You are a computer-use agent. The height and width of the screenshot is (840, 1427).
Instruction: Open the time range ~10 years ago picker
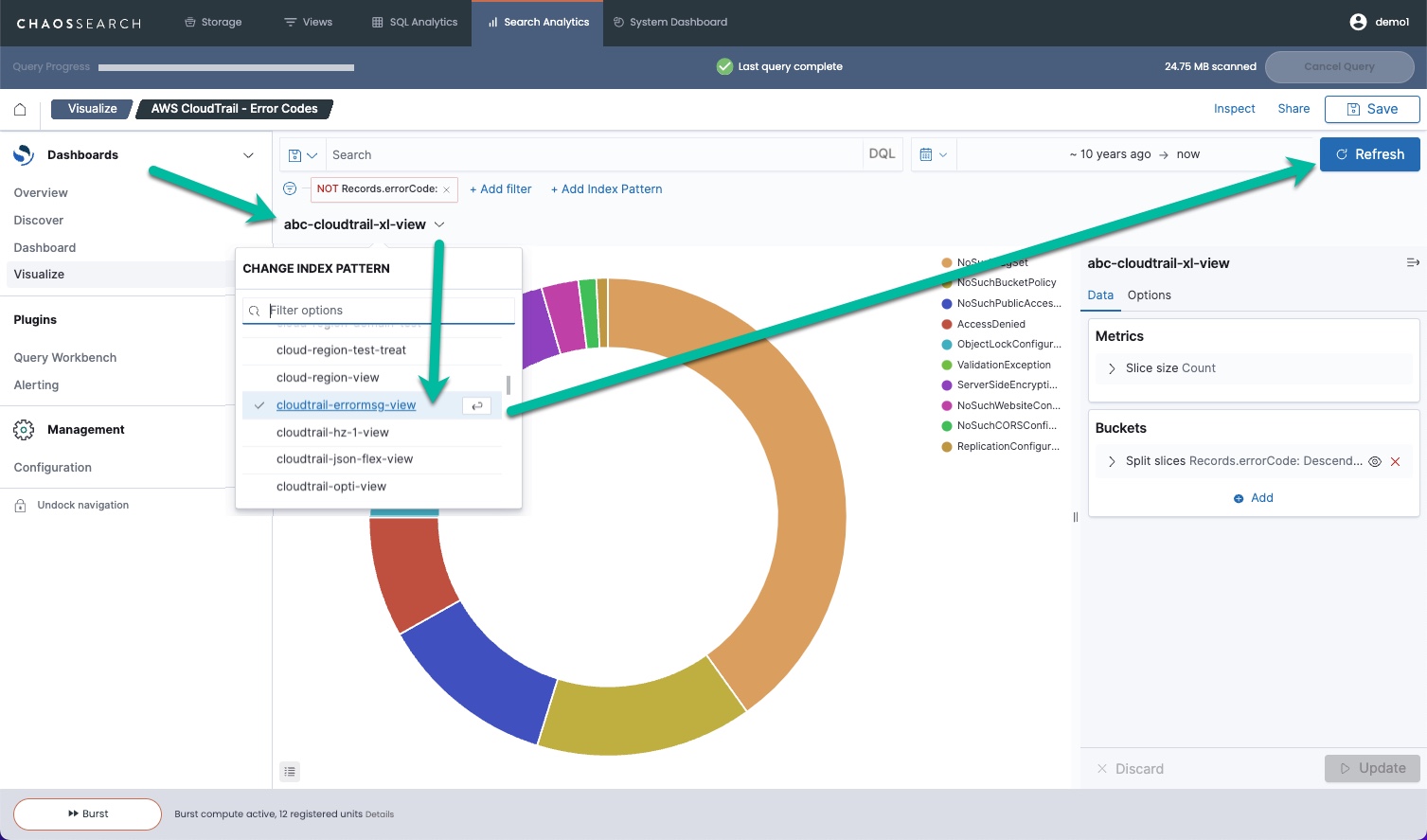(x=1133, y=154)
